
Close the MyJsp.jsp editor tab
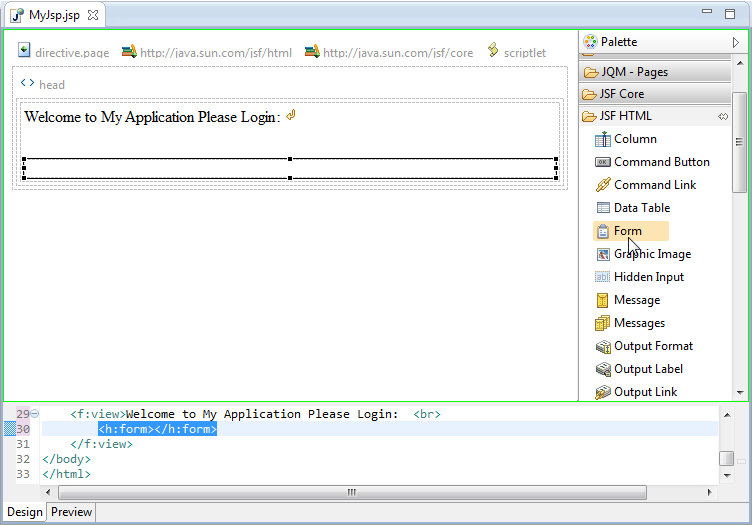click(x=93, y=16)
